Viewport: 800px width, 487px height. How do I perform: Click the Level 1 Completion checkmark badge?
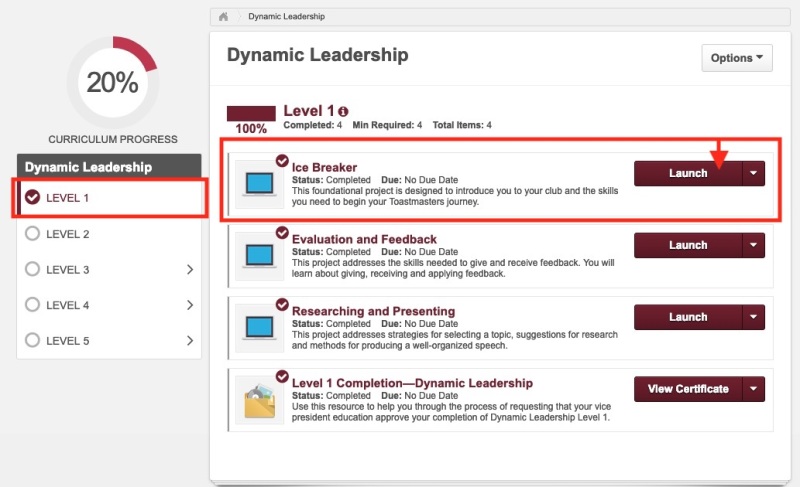[282, 376]
